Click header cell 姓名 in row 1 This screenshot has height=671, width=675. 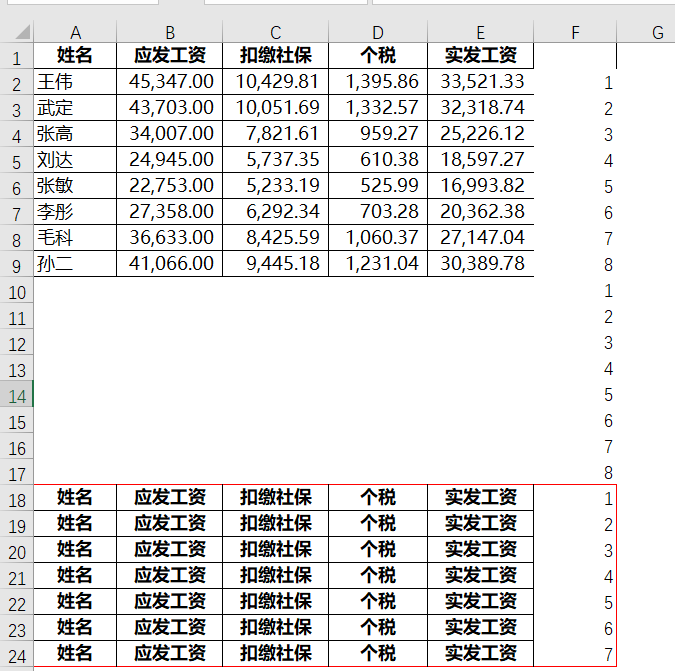[x=75, y=56]
